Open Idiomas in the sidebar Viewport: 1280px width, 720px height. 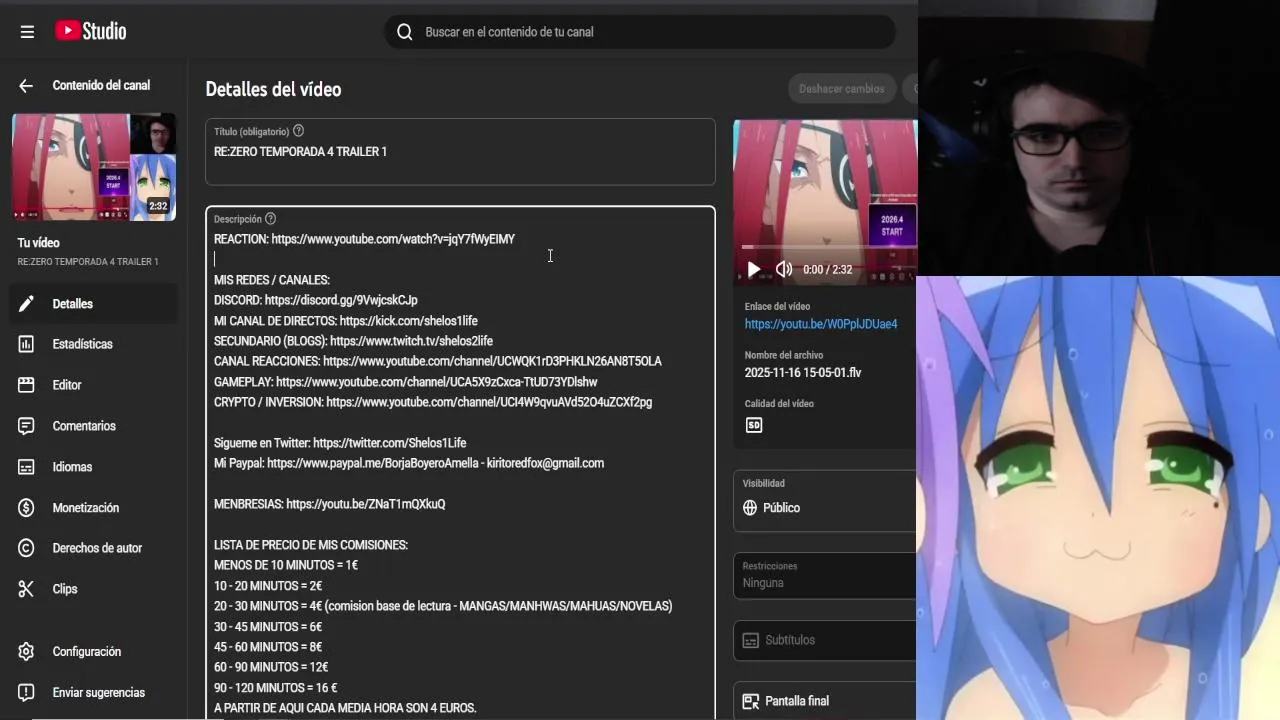point(94,467)
